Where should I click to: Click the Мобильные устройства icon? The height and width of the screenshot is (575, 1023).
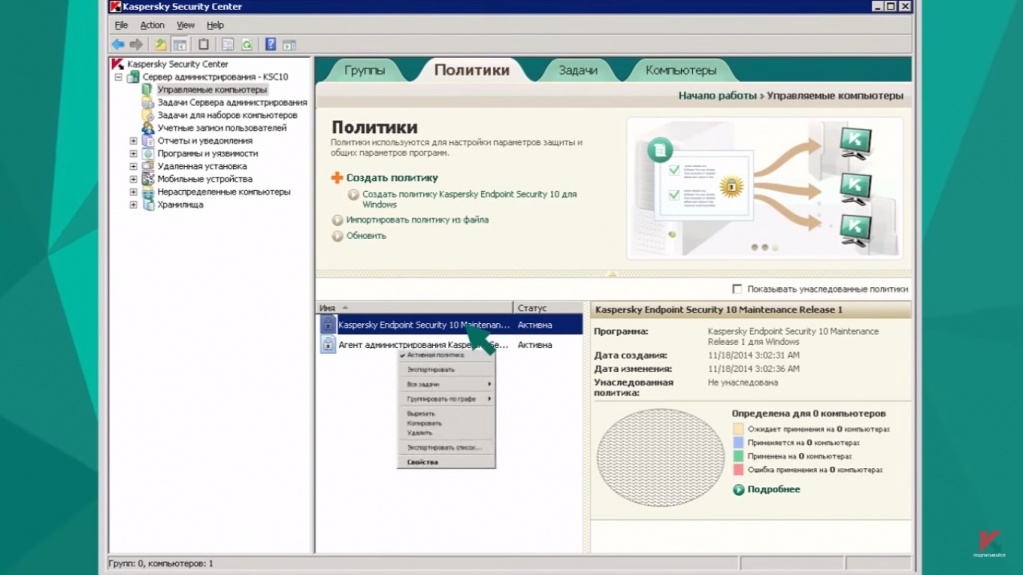click(148, 179)
